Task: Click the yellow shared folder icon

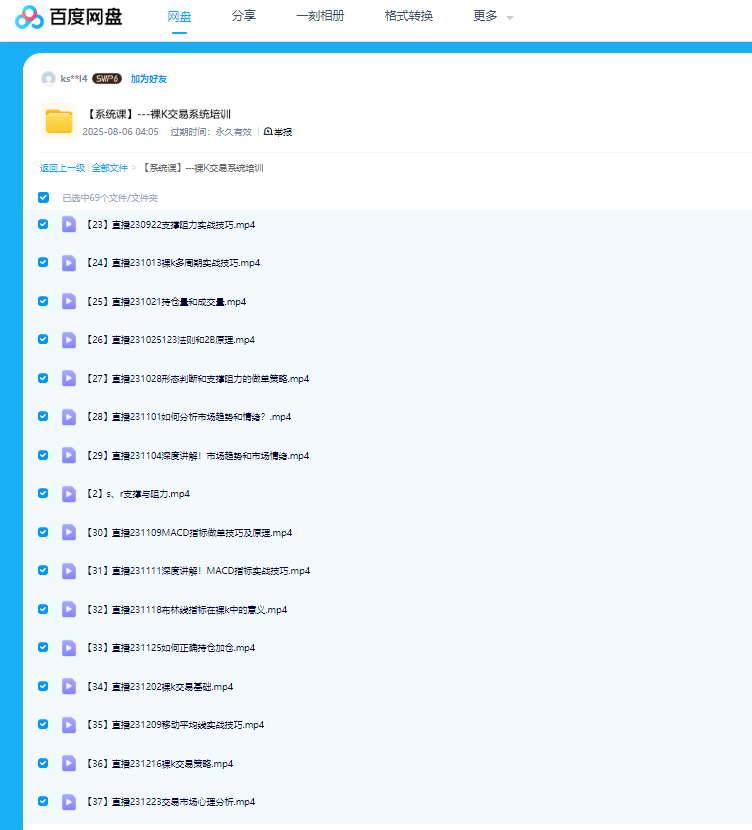Action: click(59, 121)
